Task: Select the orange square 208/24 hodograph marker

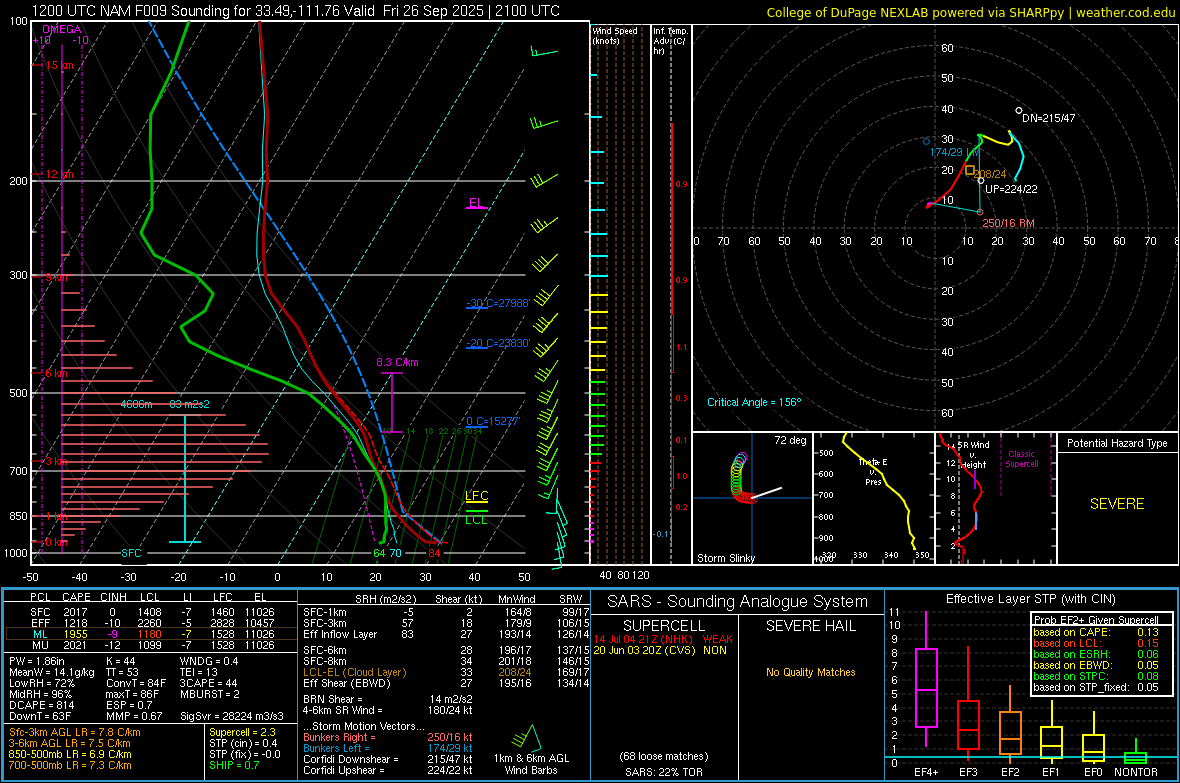Action: (x=970, y=171)
